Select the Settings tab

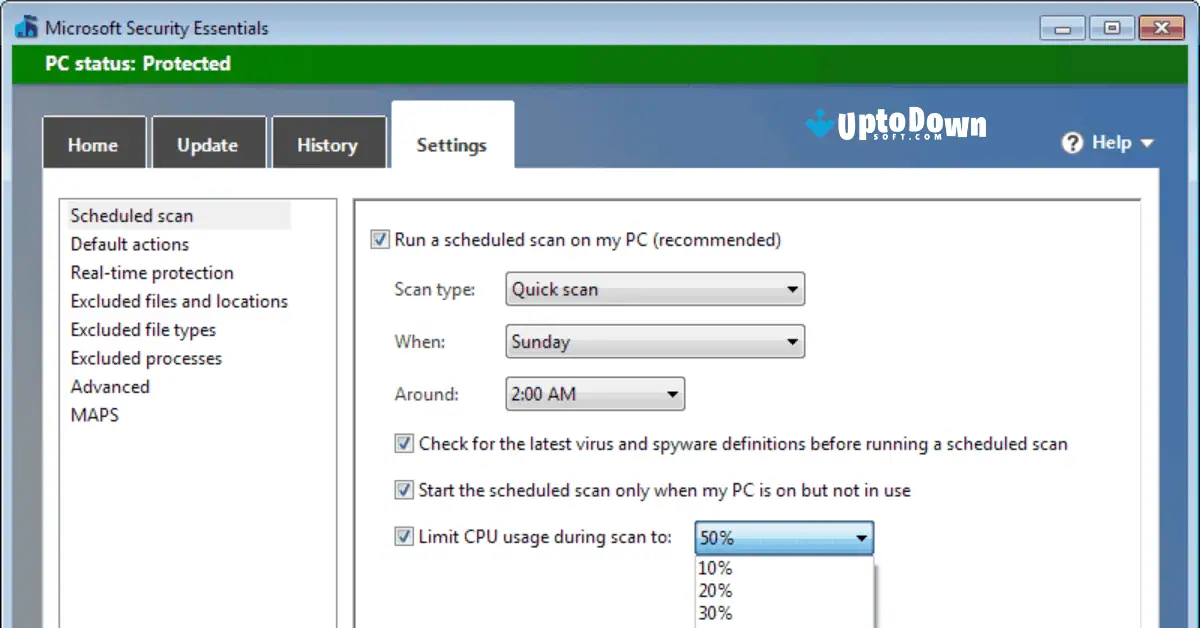[451, 144]
